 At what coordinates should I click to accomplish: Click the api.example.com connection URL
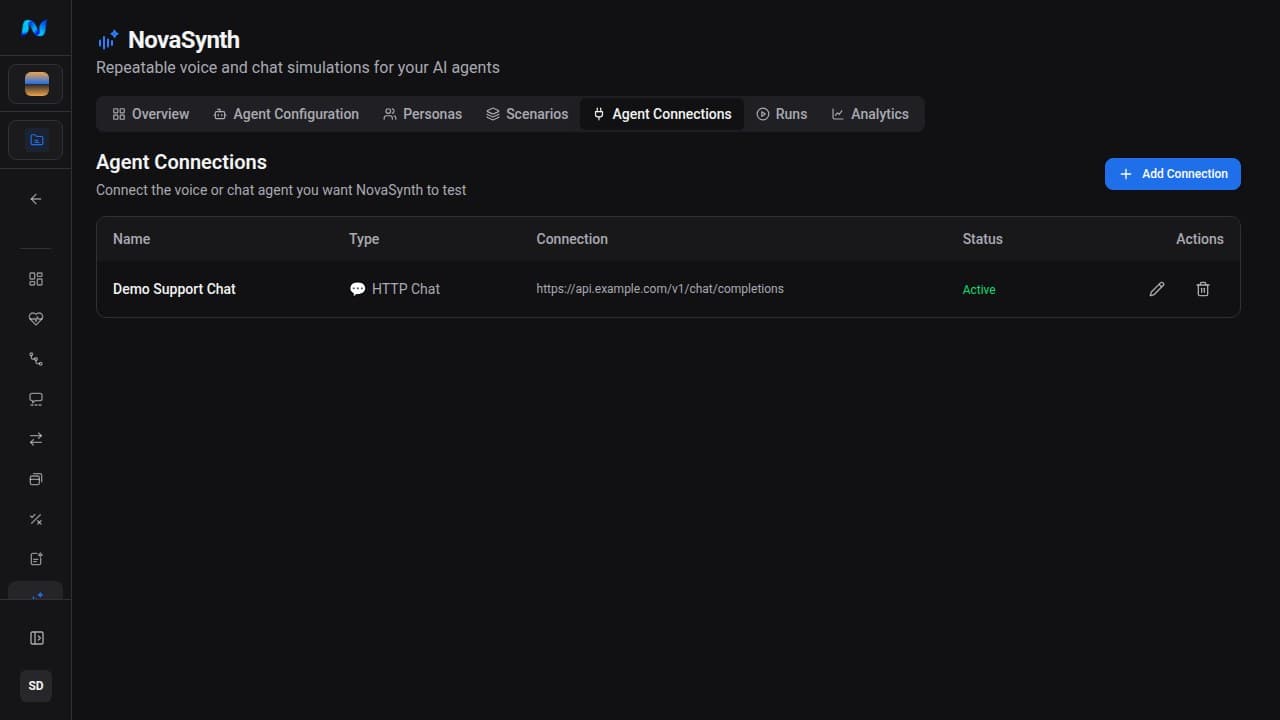pos(660,289)
